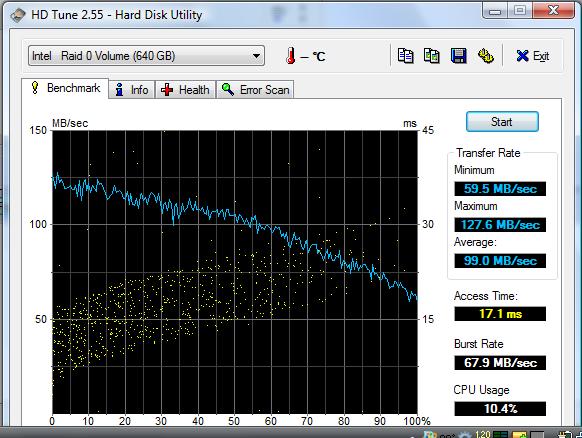Viewport: 582px width, 438px height.
Task: Click the red cross Health tab icon
Action: click(167, 90)
